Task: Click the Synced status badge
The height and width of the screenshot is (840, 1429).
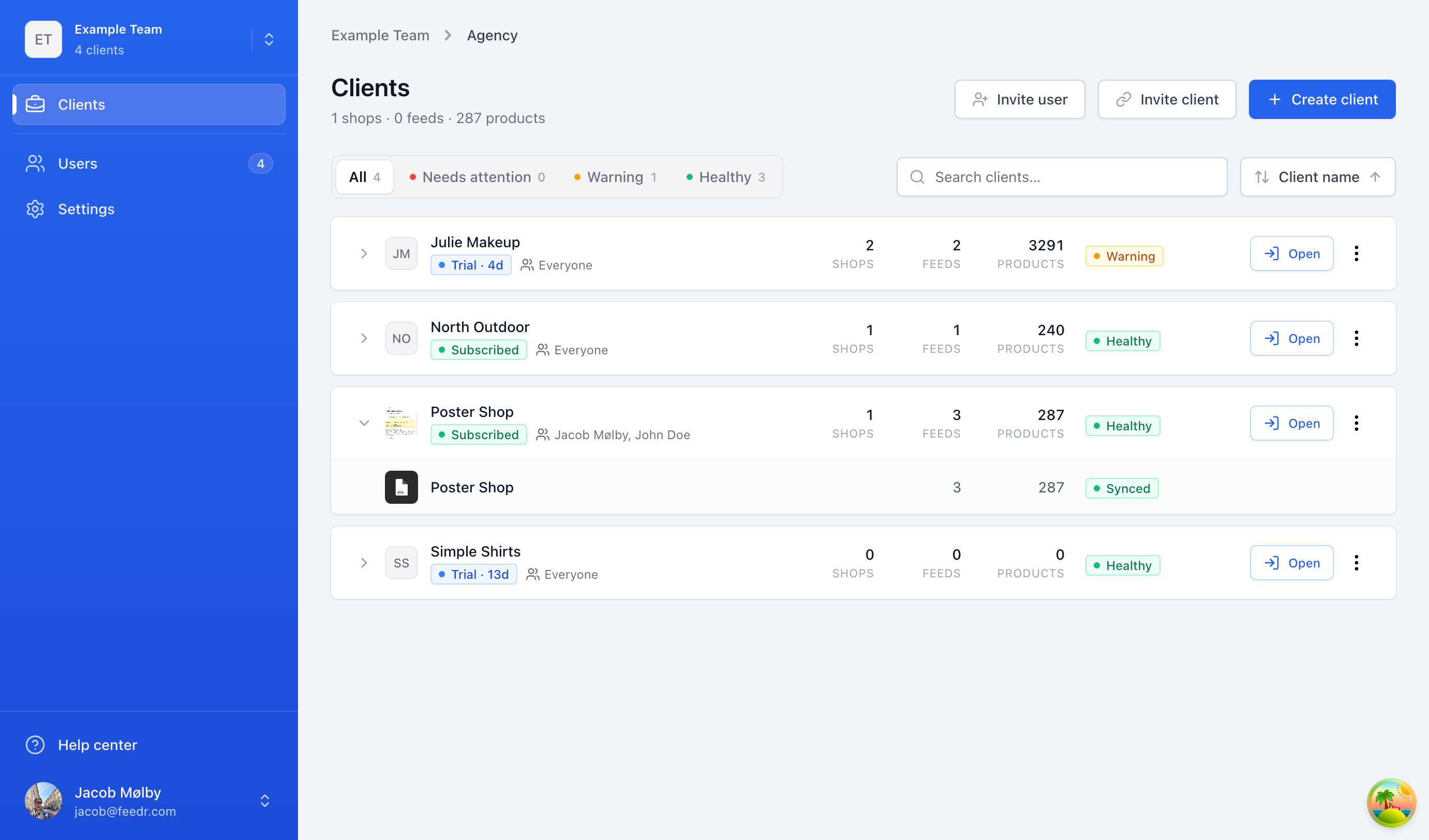Action: coord(1122,488)
